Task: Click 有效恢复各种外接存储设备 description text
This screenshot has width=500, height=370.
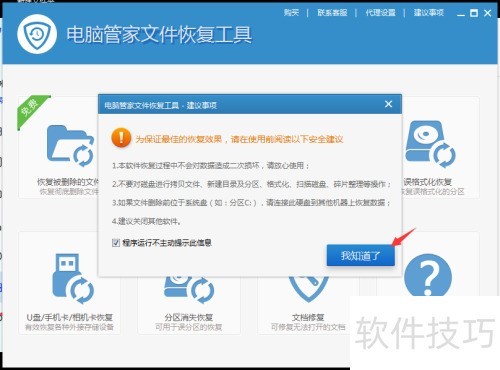Action: click(x=70, y=327)
